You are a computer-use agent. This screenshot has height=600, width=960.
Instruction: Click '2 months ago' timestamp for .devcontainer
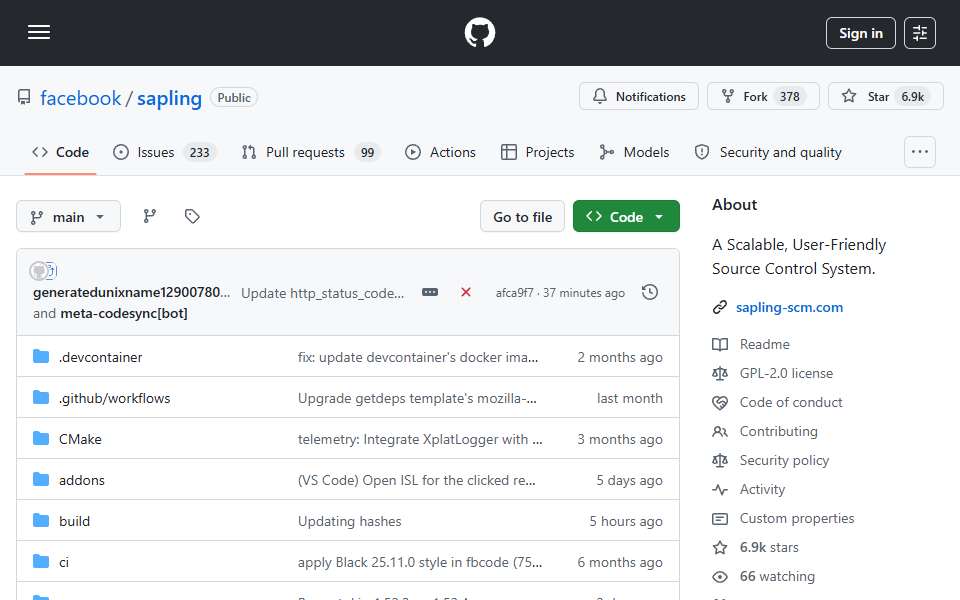point(620,357)
